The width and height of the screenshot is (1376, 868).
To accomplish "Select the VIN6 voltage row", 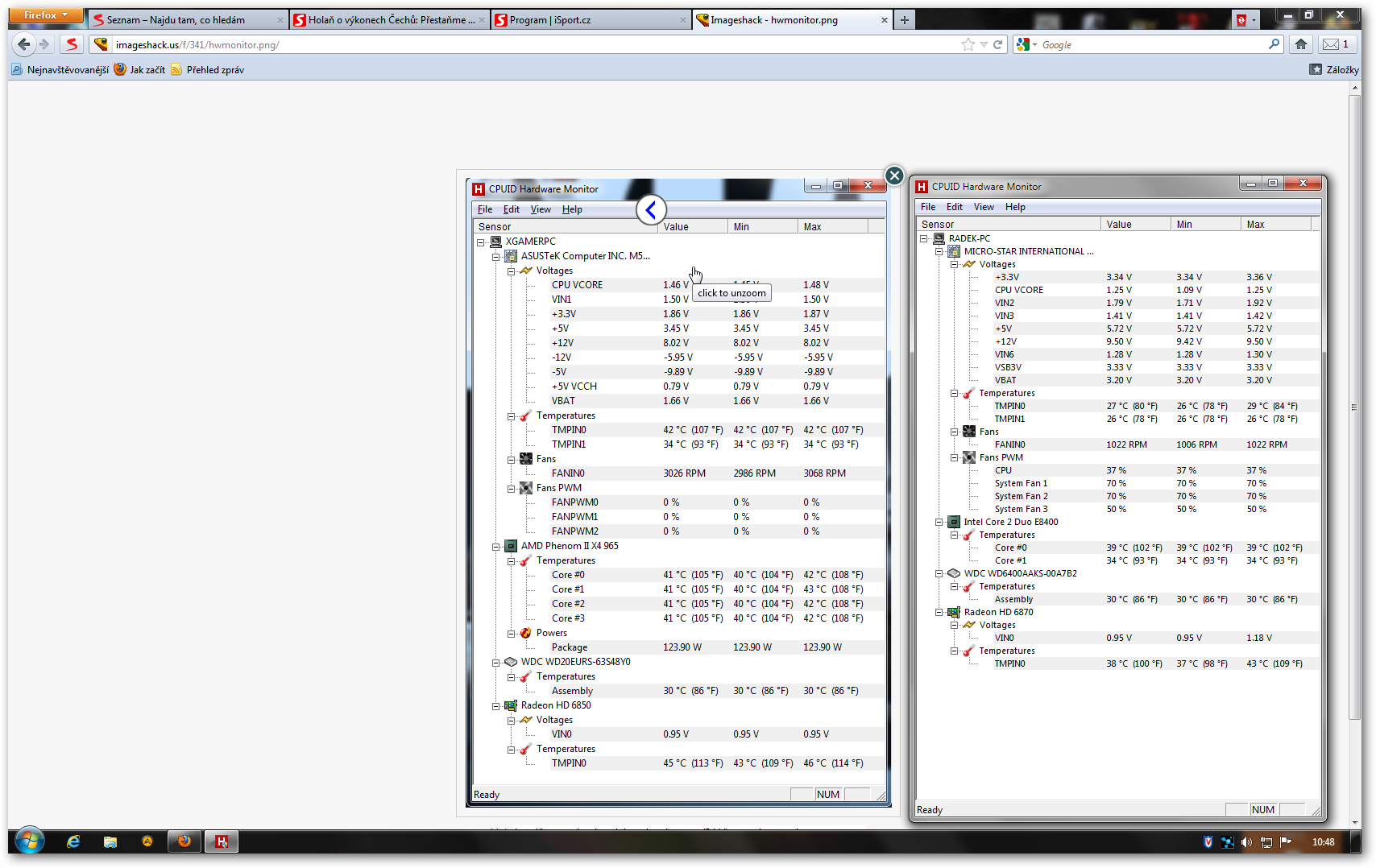I will tap(1118, 354).
